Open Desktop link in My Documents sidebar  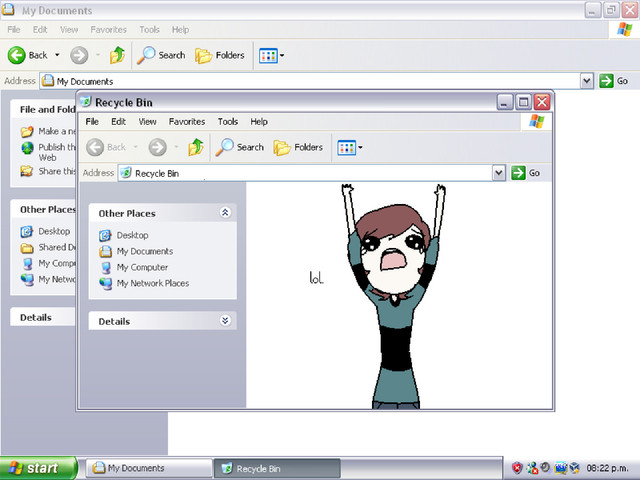(x=54, y=231)
